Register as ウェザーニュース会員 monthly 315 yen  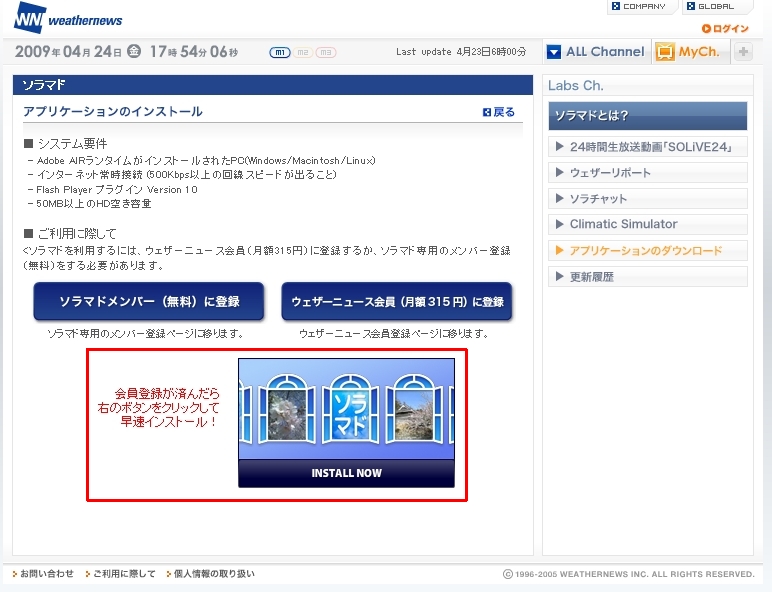click(x=397, y=301)
